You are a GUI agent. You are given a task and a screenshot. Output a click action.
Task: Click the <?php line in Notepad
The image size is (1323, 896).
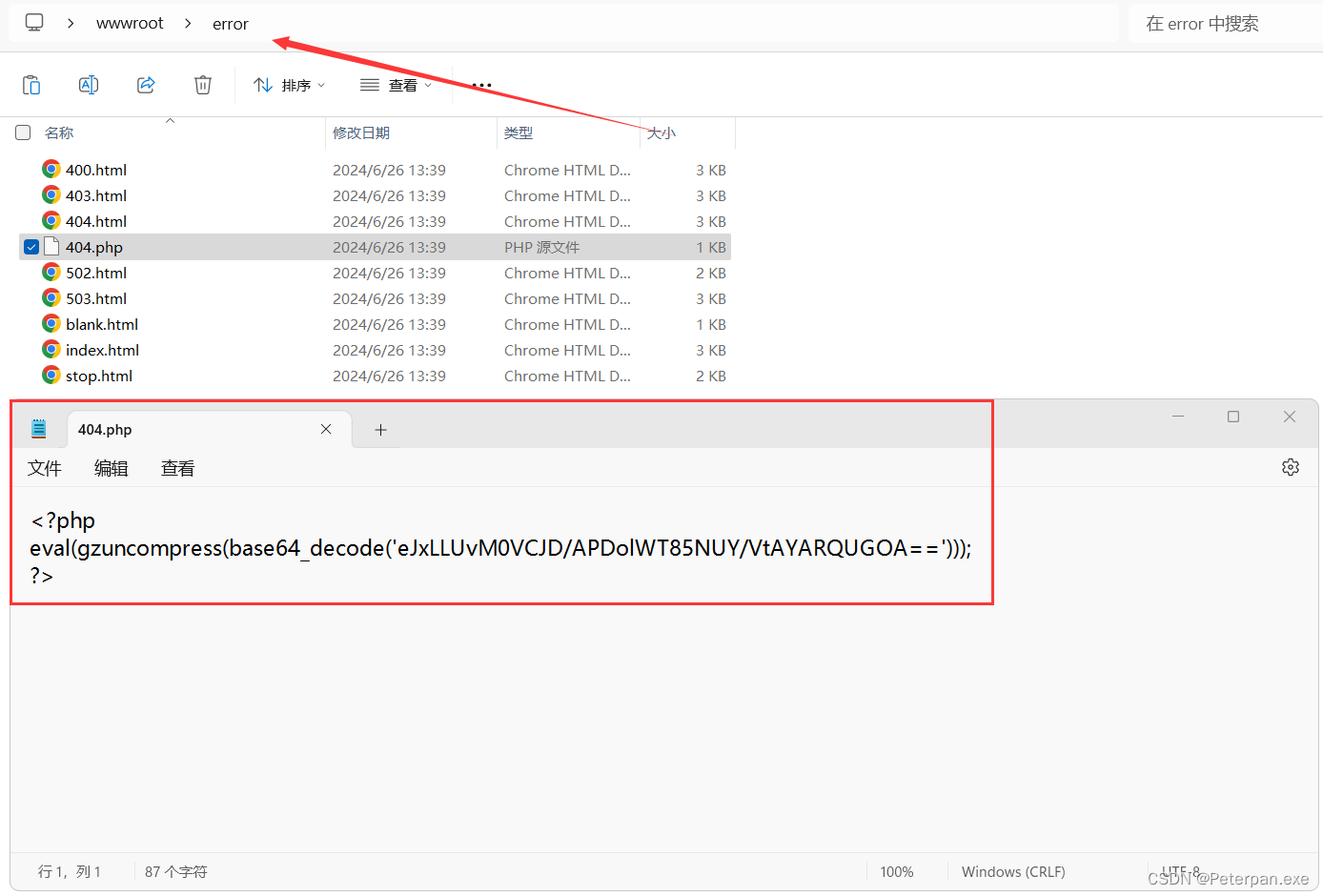click(63, 520)
